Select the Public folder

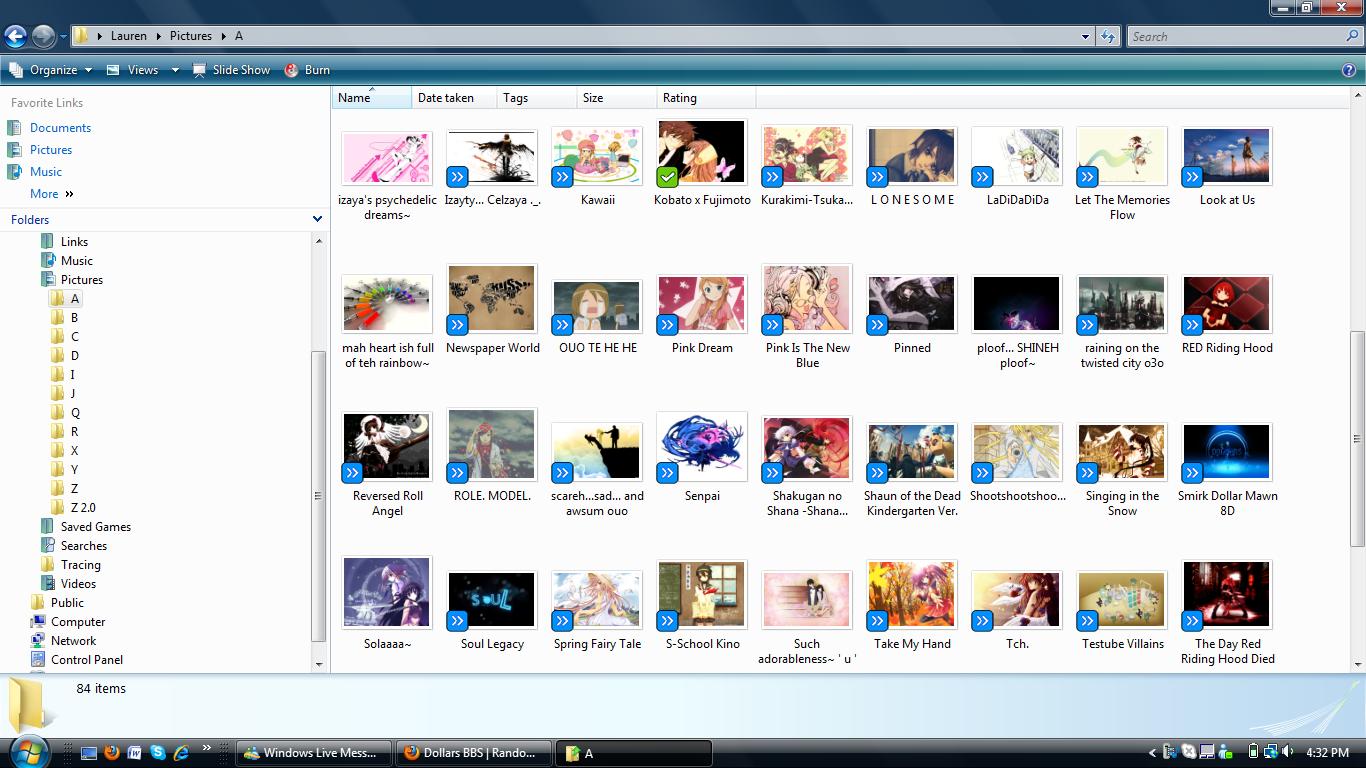67,603
